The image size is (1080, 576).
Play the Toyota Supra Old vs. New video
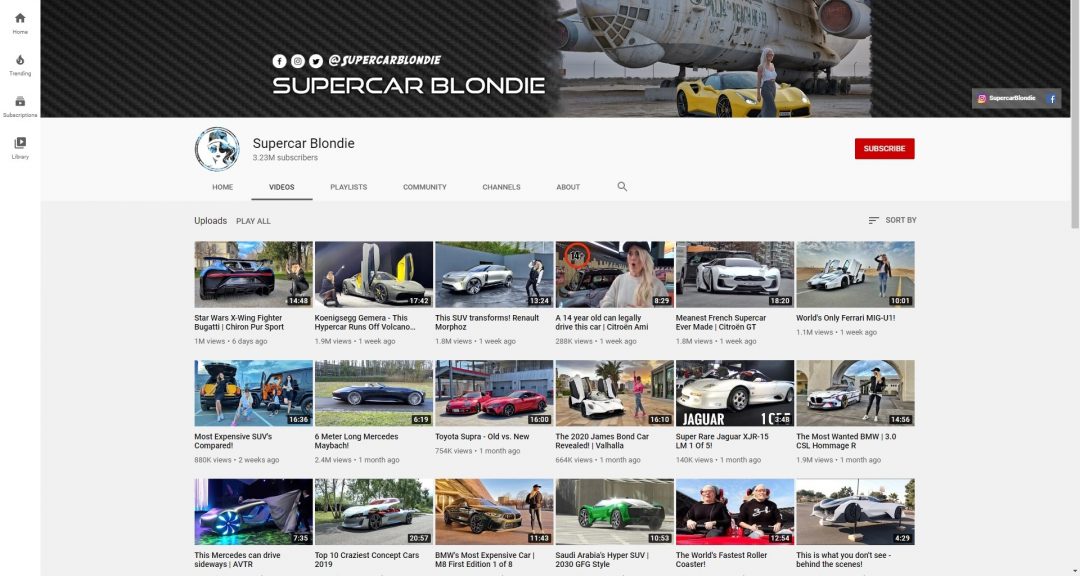tap(492, 391)
